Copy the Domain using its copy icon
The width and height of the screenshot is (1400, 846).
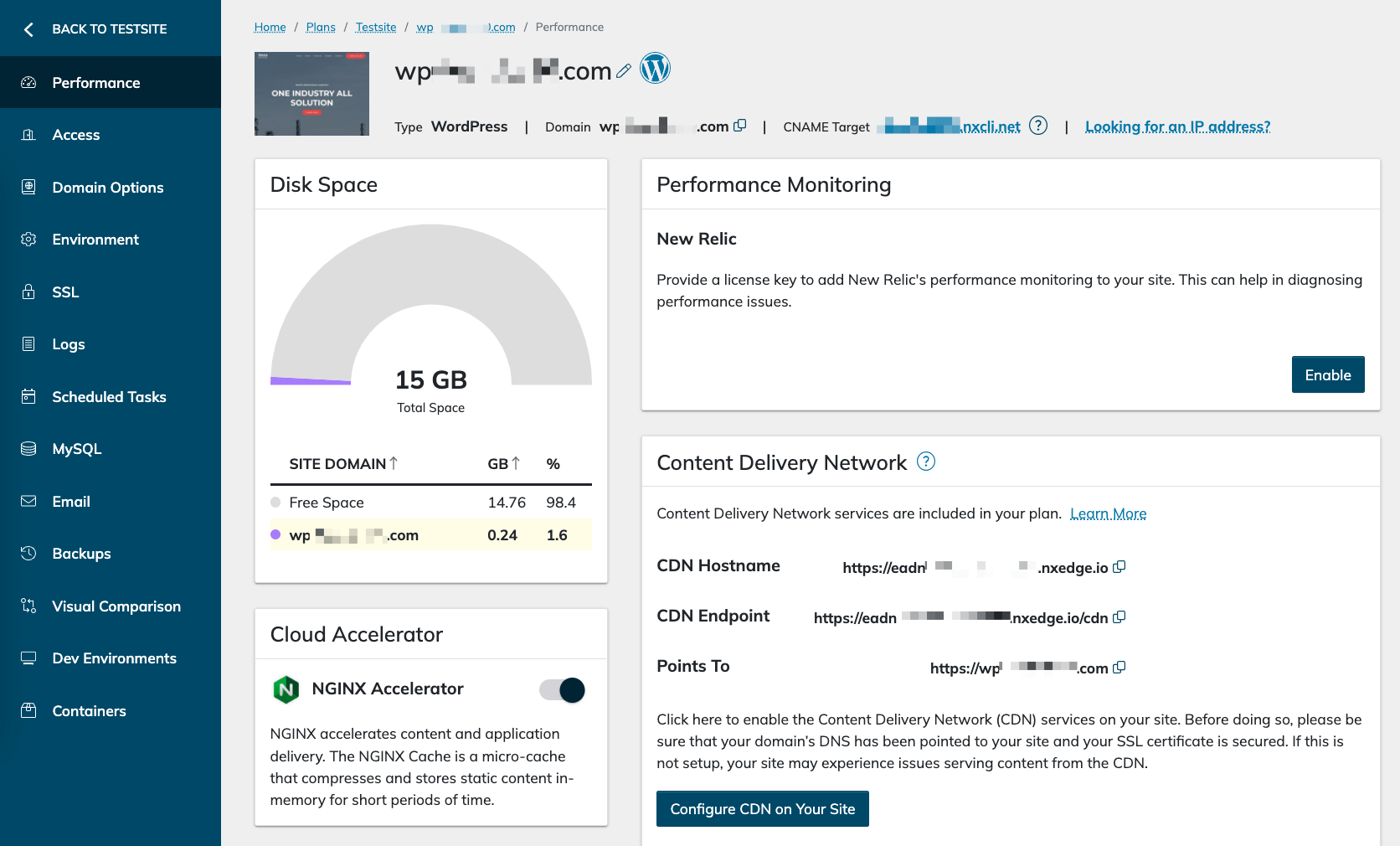pyautogui.click(x=739, y=126)
